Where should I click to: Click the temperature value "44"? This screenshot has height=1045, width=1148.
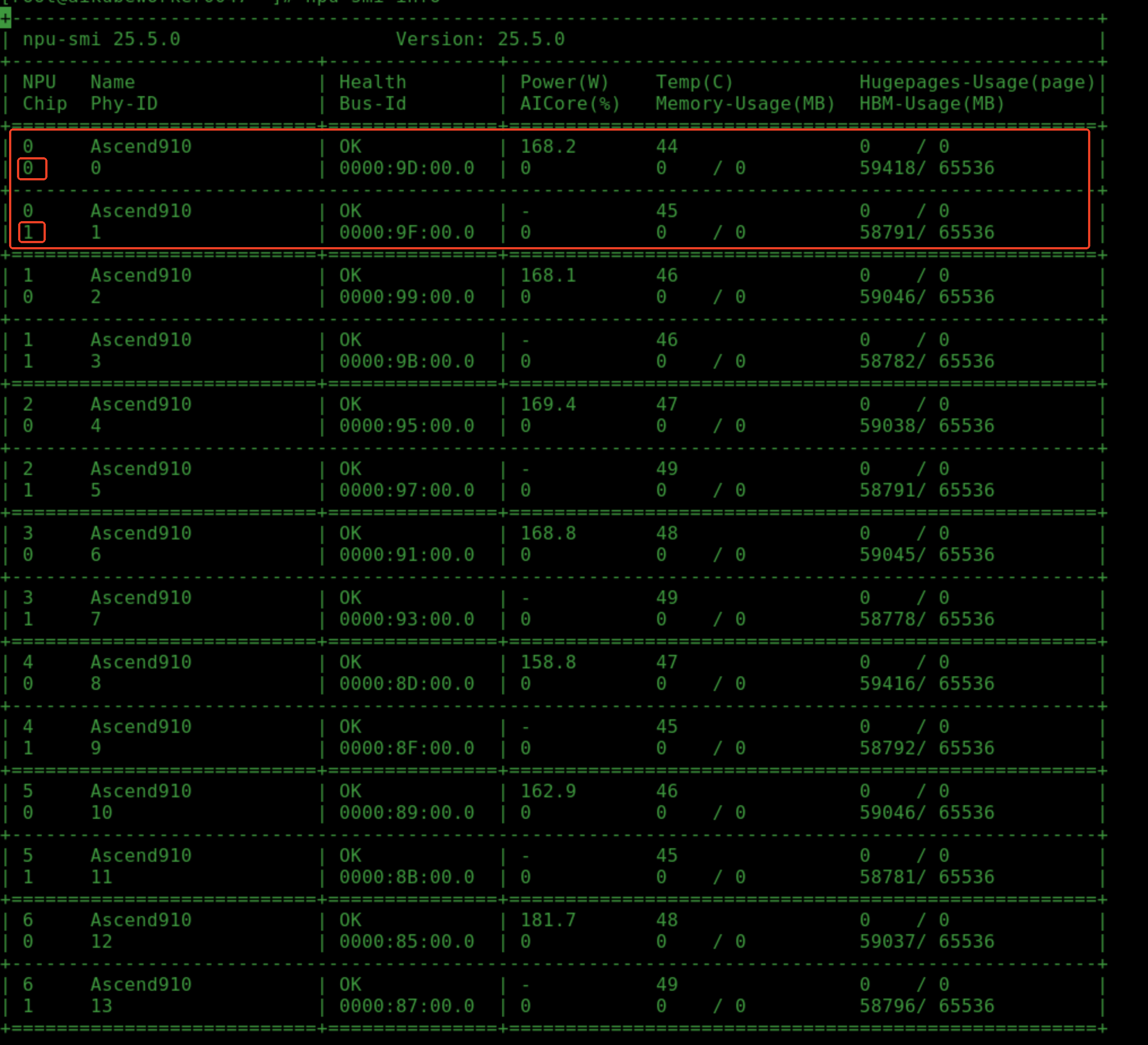point(667,146)
